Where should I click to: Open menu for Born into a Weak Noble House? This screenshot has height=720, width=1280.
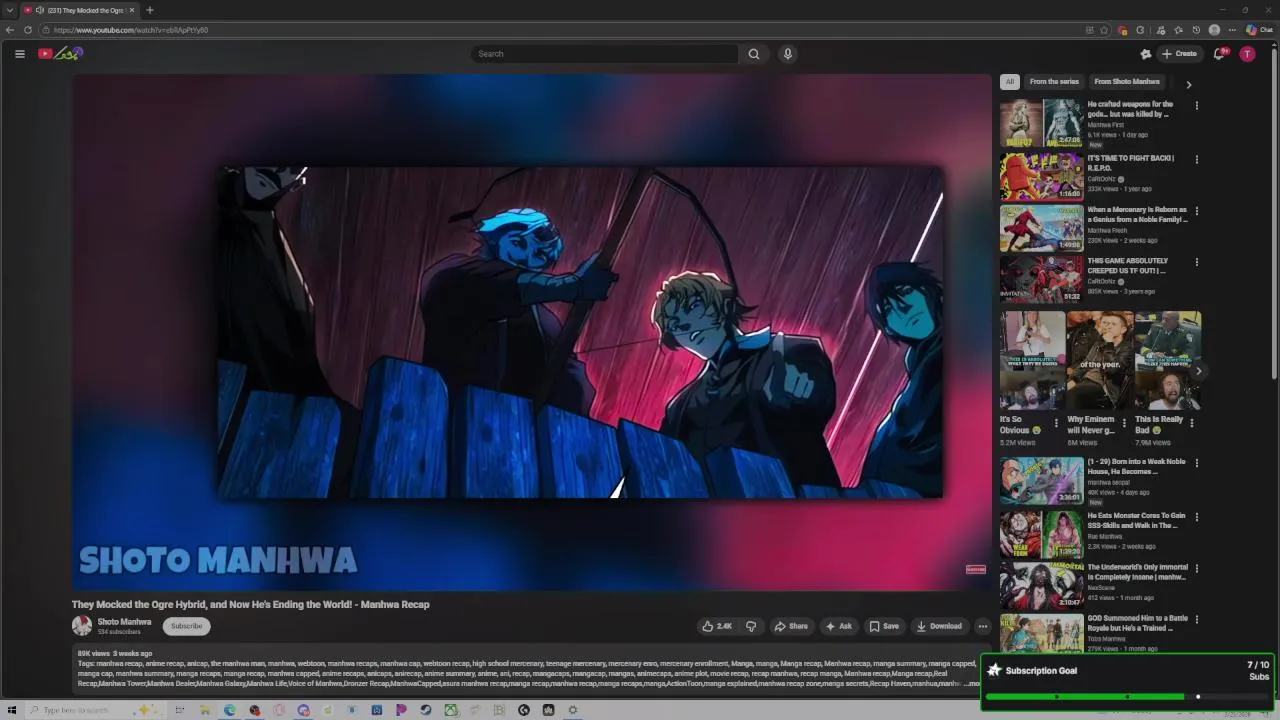click(1196, 463)
